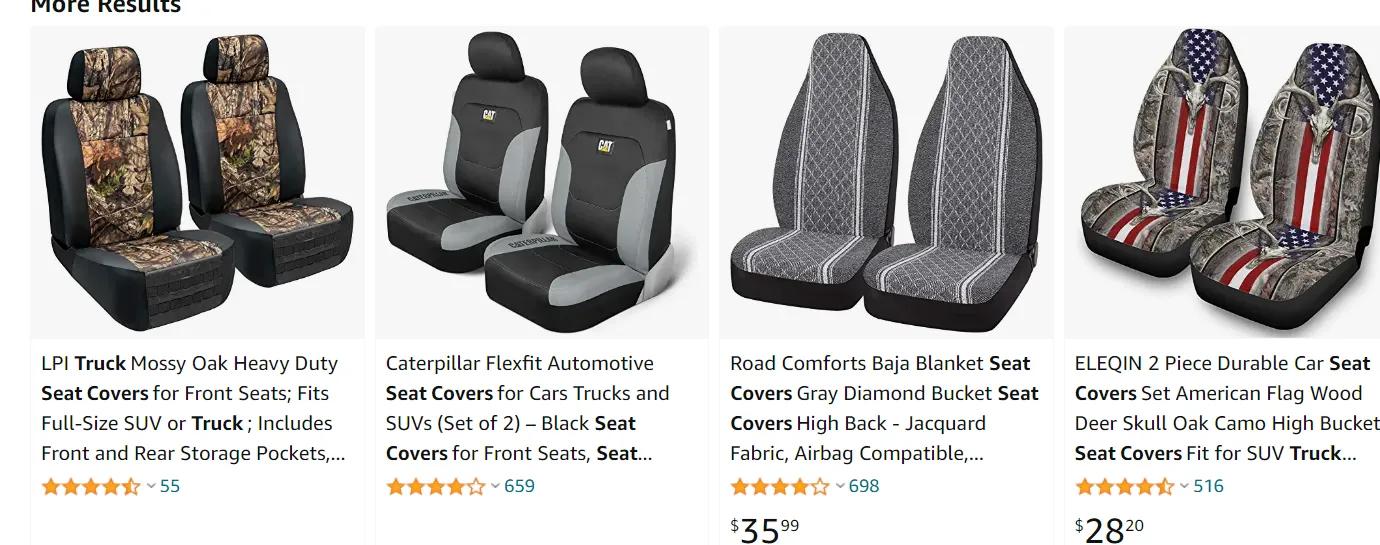This screenshot has width=1380, height=545.
Task: Expand rating breakdown arrow beside 659 reviews
Action: 496,486
